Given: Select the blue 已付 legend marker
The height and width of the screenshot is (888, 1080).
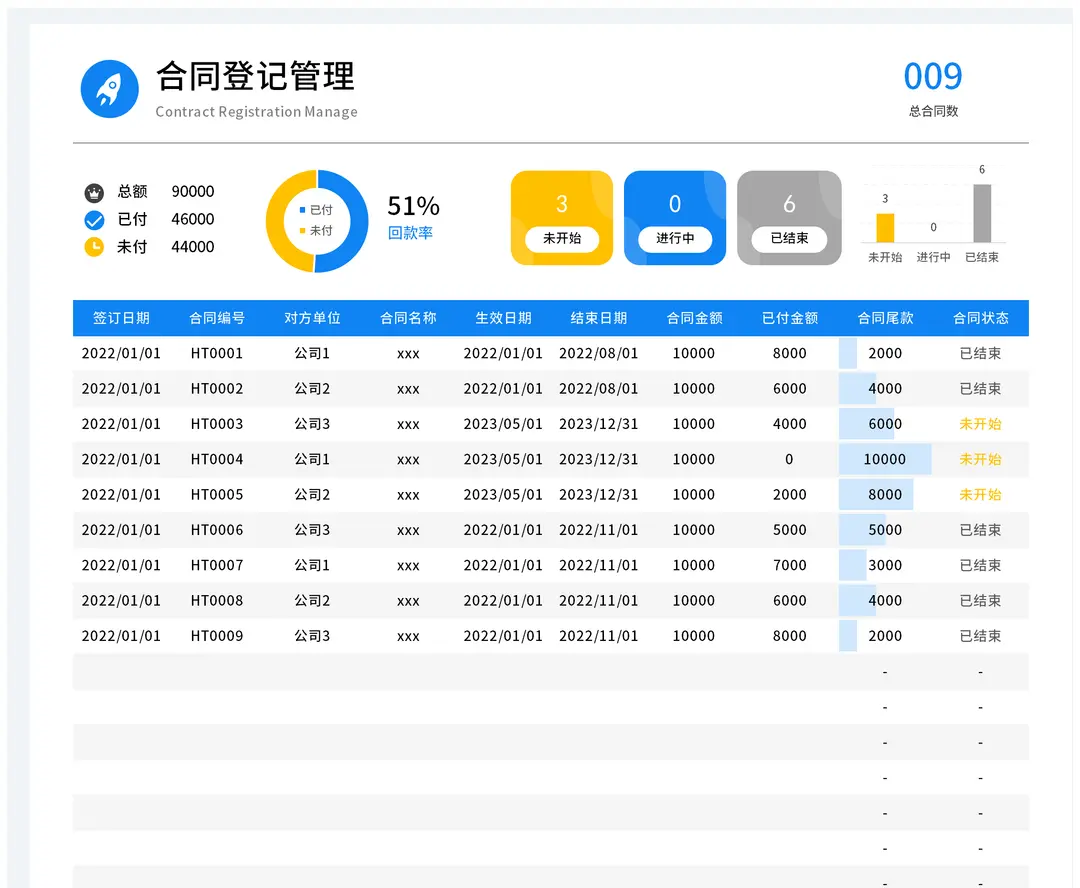Looking at the screenshot, I should [x=302, y=209].
